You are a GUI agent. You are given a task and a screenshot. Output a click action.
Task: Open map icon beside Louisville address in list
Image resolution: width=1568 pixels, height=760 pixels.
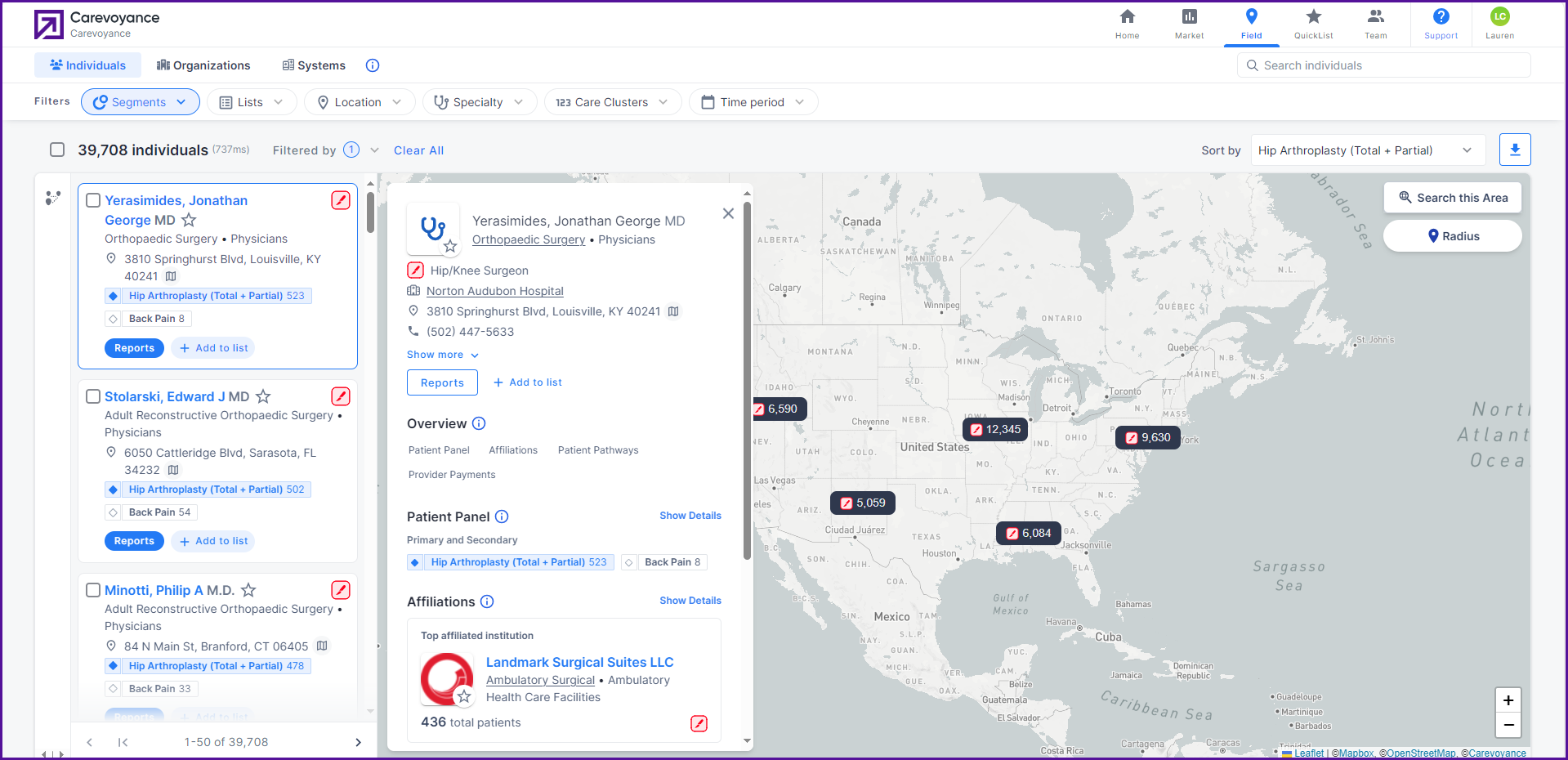coord(171,276)
